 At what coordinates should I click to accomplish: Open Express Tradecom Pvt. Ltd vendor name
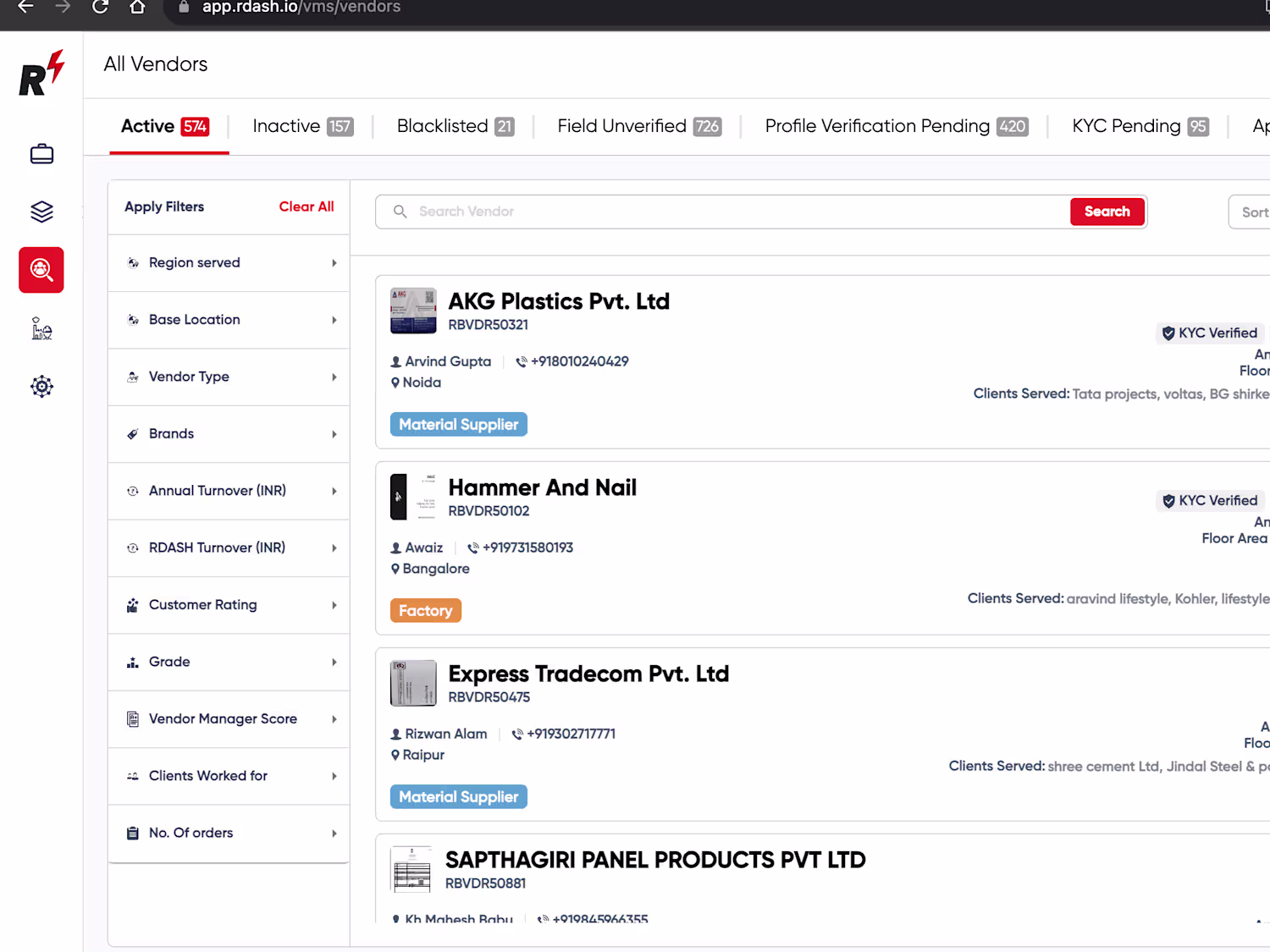click(x=588, y=674)
